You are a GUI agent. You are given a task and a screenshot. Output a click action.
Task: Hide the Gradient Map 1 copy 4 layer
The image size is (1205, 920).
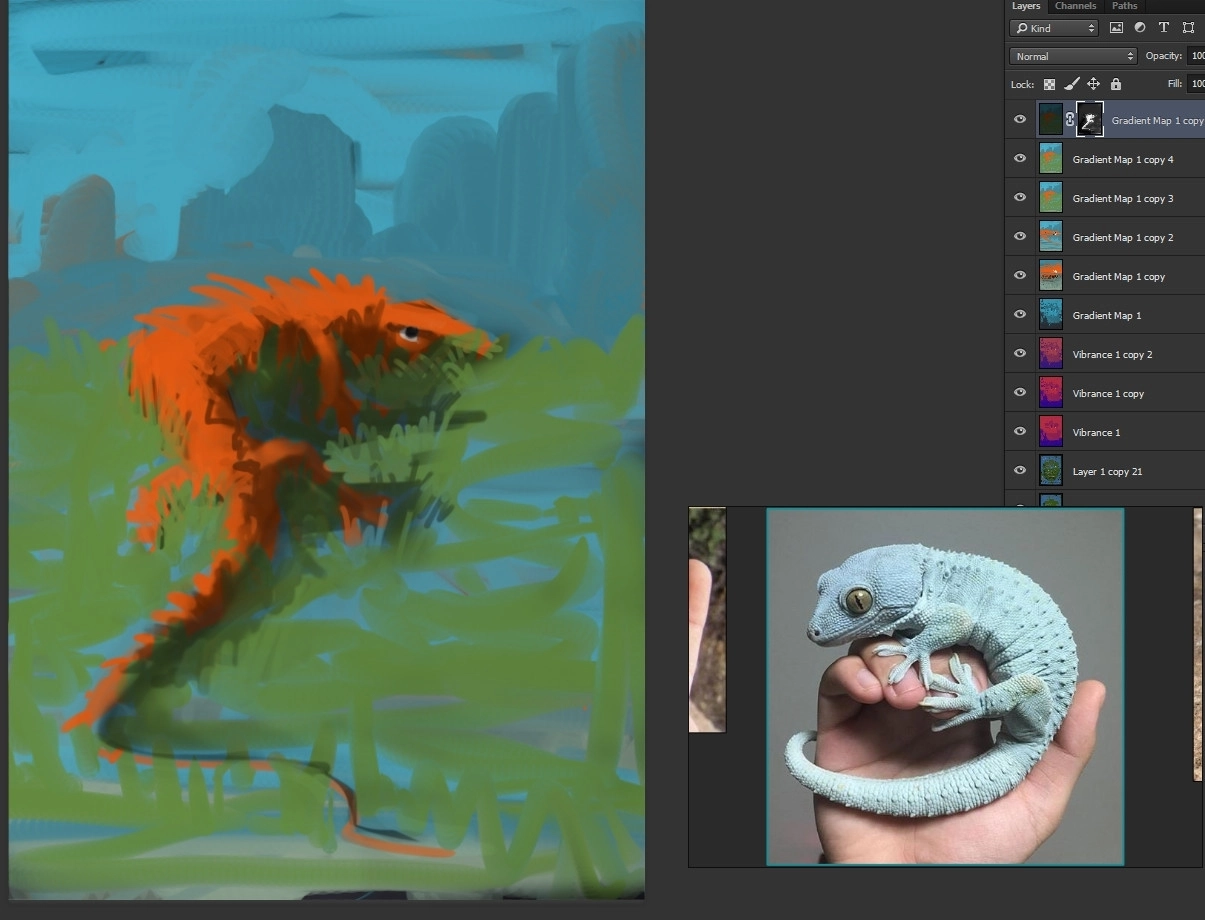click(x=1020, y=159)
